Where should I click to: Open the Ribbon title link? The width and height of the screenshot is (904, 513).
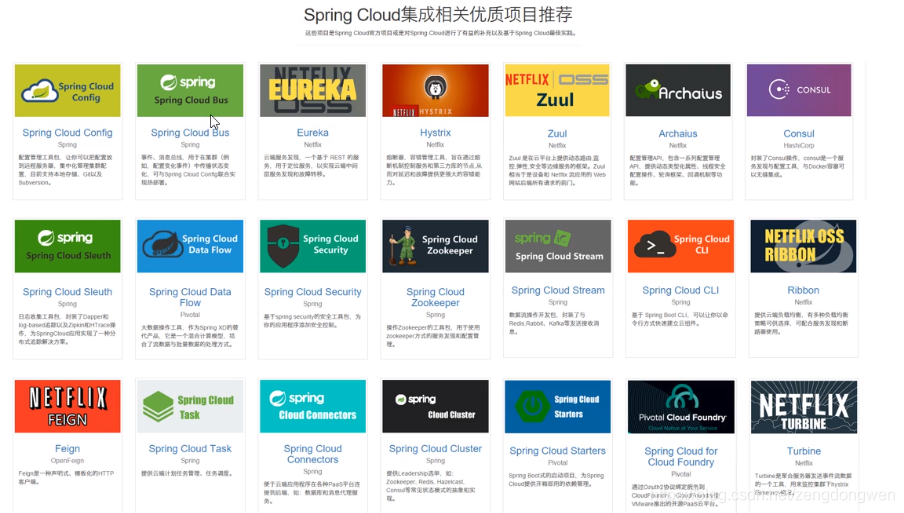pyautogui.click(x=803, y=290)
